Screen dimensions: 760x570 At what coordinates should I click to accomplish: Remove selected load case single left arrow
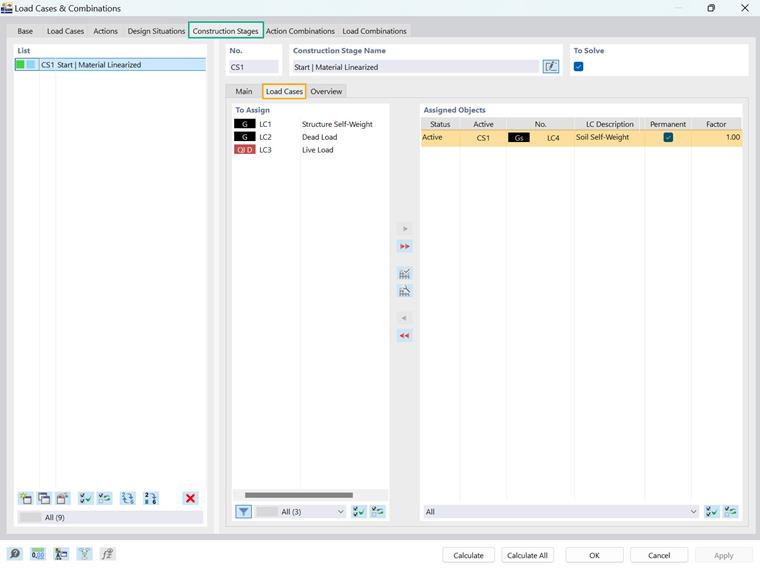[405, 318]
